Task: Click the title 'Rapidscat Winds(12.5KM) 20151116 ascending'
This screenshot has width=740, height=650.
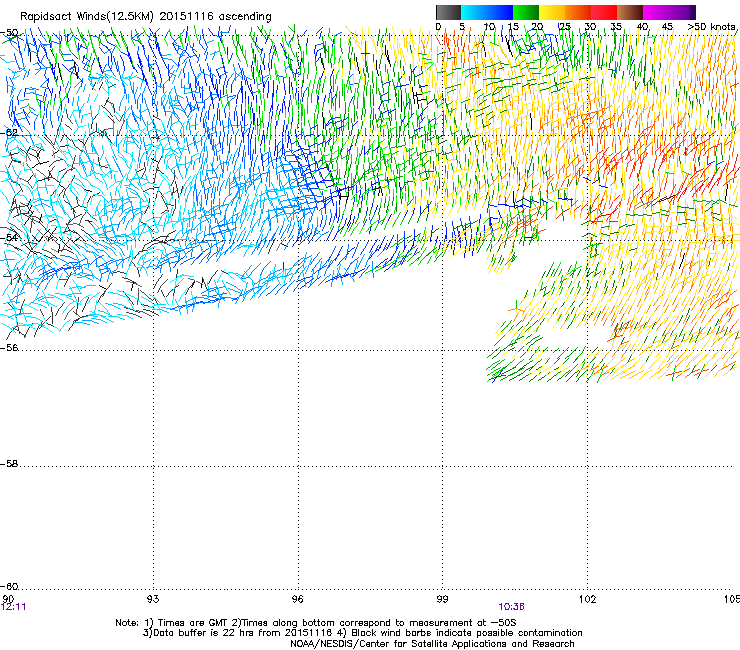Action: pos(146,17)
